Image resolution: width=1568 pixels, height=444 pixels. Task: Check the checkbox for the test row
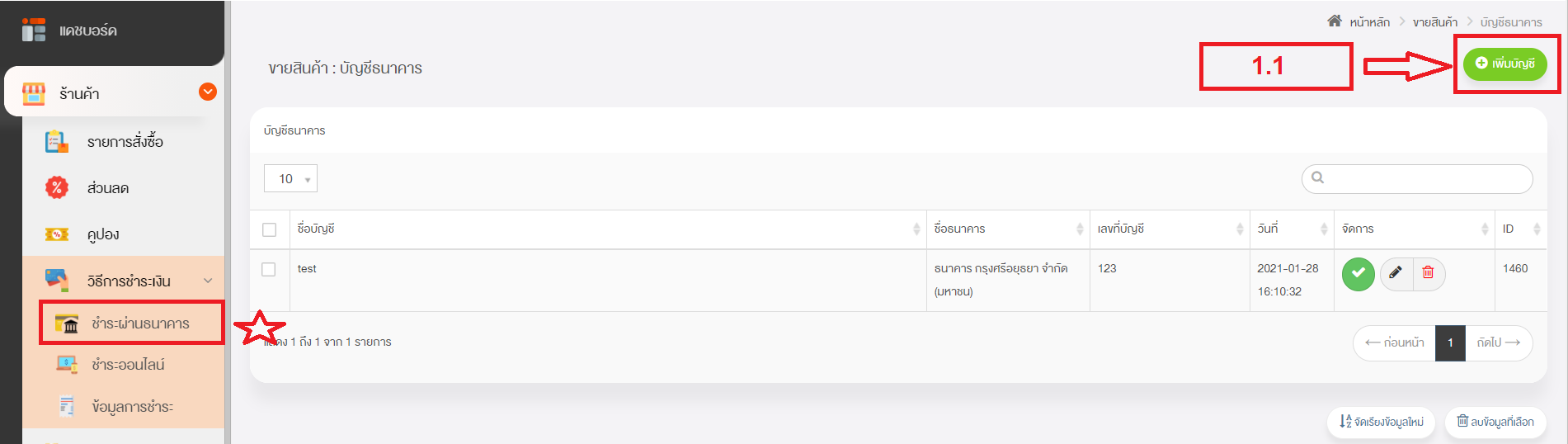[x=269, y=269]
